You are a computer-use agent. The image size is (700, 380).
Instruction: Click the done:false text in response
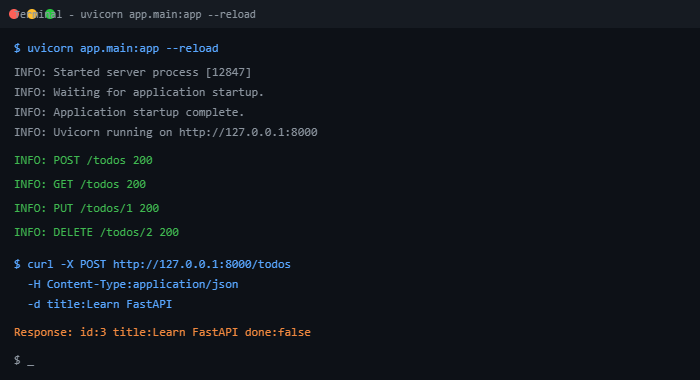278,333
